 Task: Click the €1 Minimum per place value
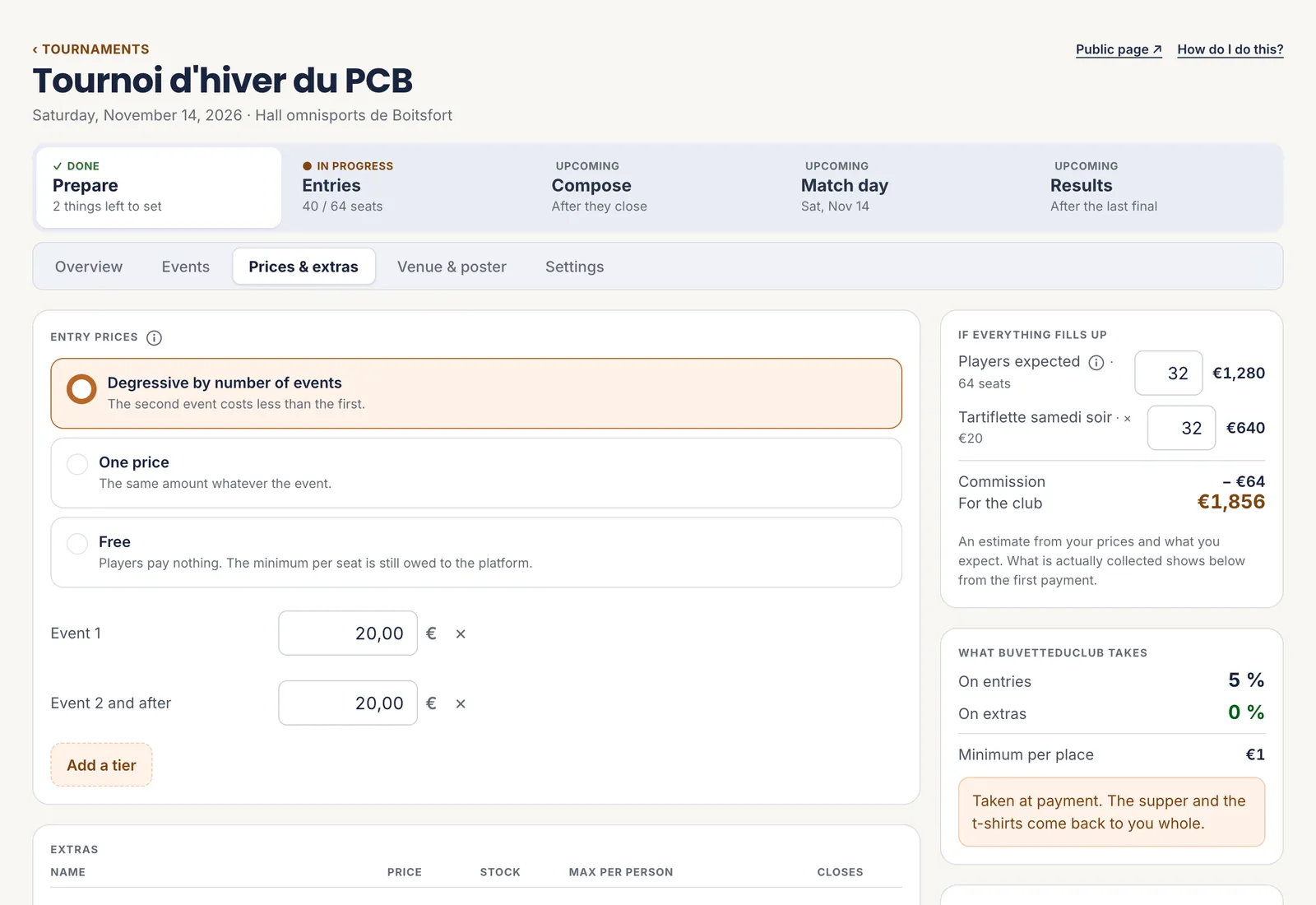click(x=1255, y=754)
